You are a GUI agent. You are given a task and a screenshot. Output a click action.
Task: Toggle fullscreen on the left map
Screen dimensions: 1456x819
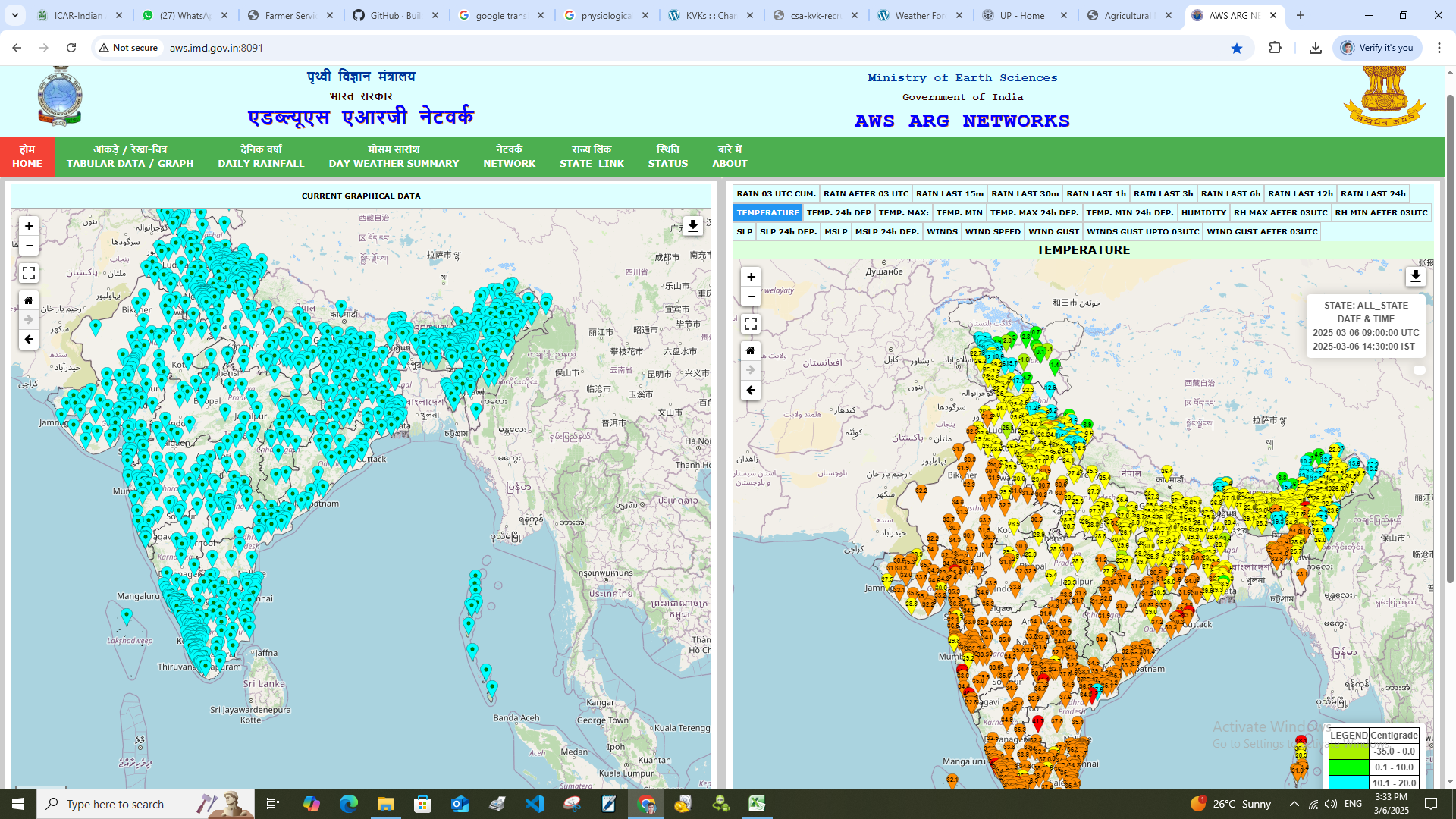[x=29, y=273]
